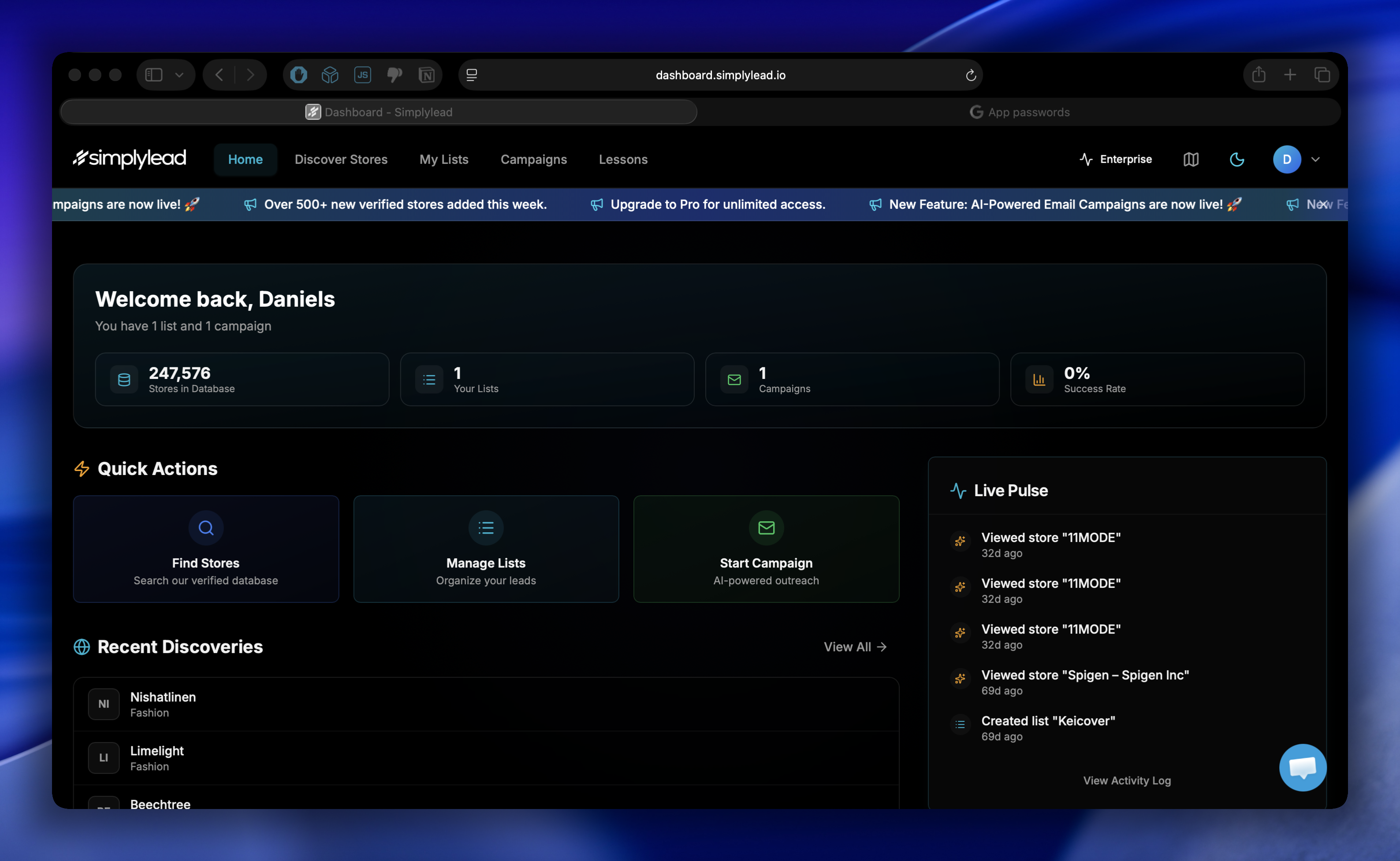The width and height of the screenshot is (1400, 861).
Task: Open the chat support bubble
Action: [1302, 767]
